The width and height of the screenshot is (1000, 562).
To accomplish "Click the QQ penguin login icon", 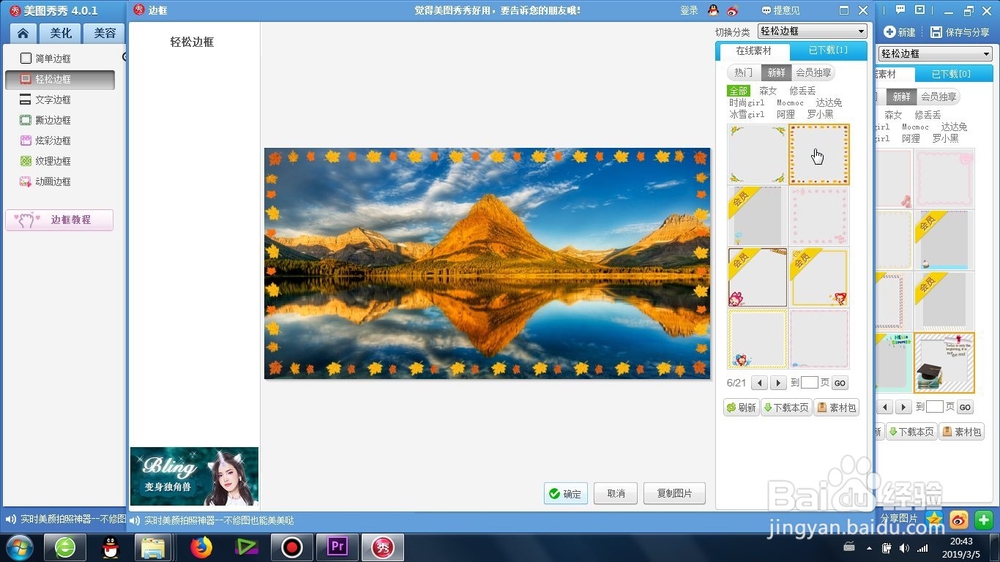I will click(x=713, y=10).
